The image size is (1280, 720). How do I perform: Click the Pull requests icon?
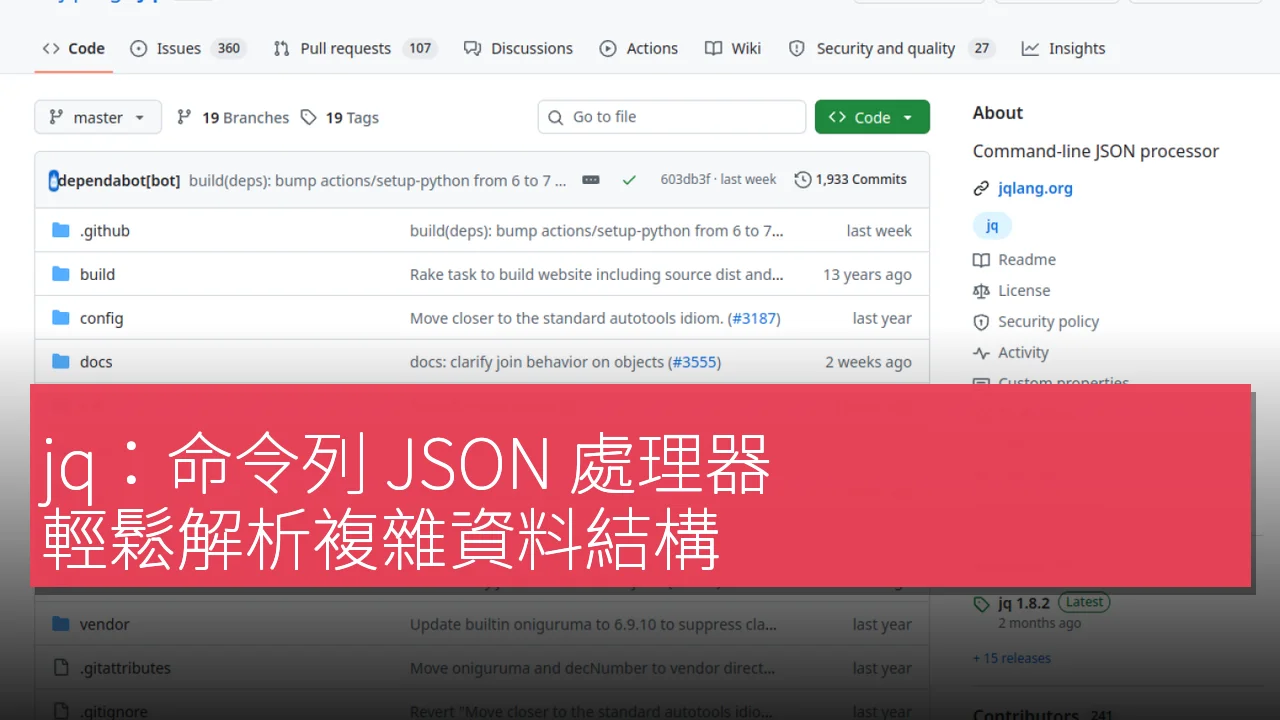tap(282, 48)
